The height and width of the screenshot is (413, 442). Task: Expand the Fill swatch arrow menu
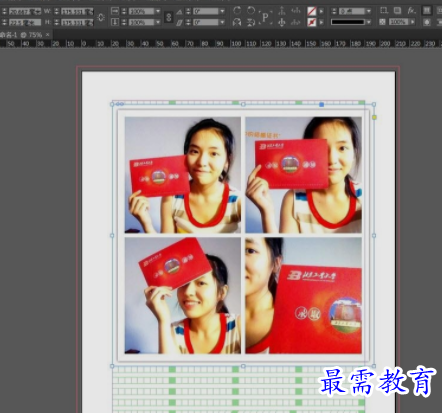[x=321, y=11]
